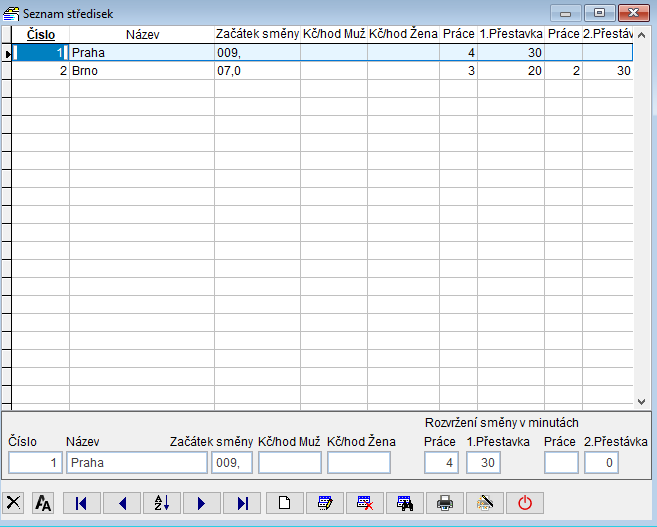657x527 pixels.
Task: Click the red power exit icon
Action: coord(525,503)
